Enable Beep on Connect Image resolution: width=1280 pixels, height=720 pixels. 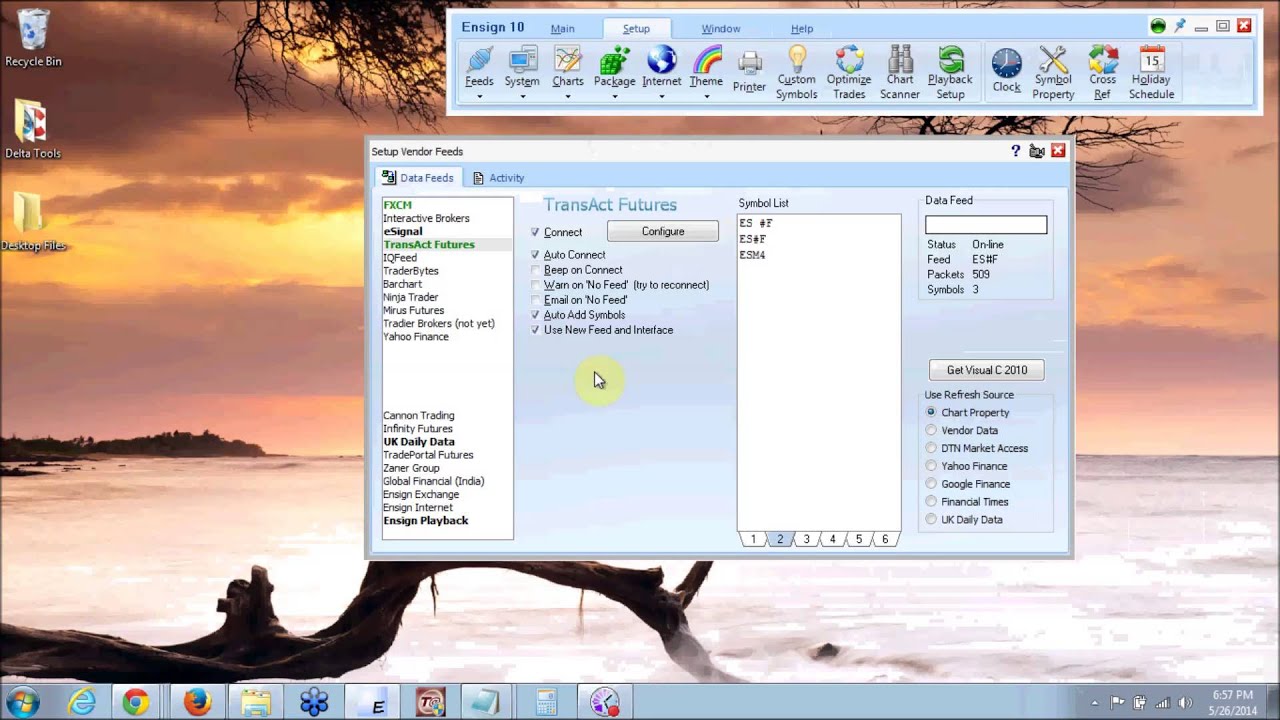click(535, 270)
